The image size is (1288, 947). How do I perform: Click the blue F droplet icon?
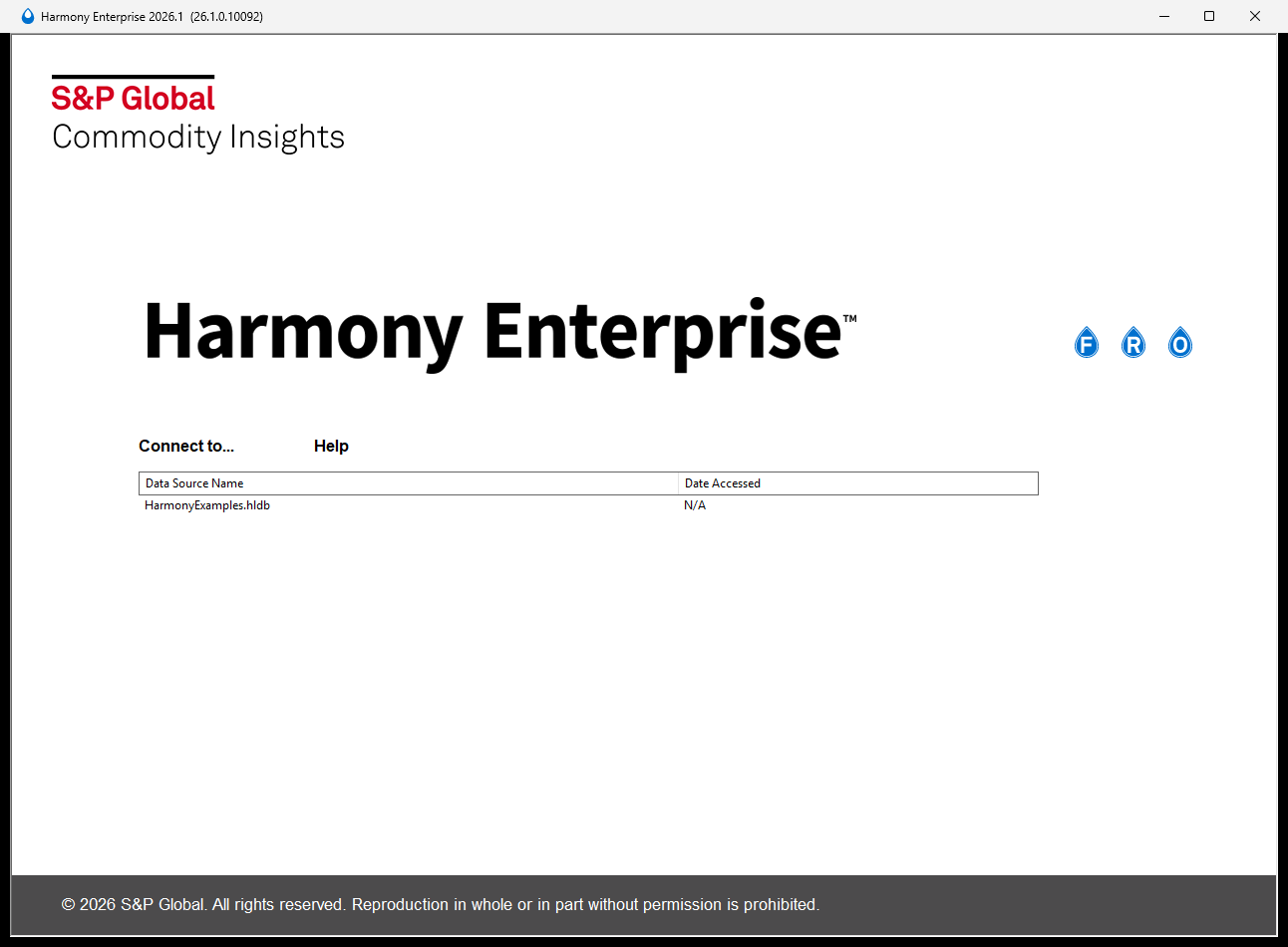(1087, 343)
